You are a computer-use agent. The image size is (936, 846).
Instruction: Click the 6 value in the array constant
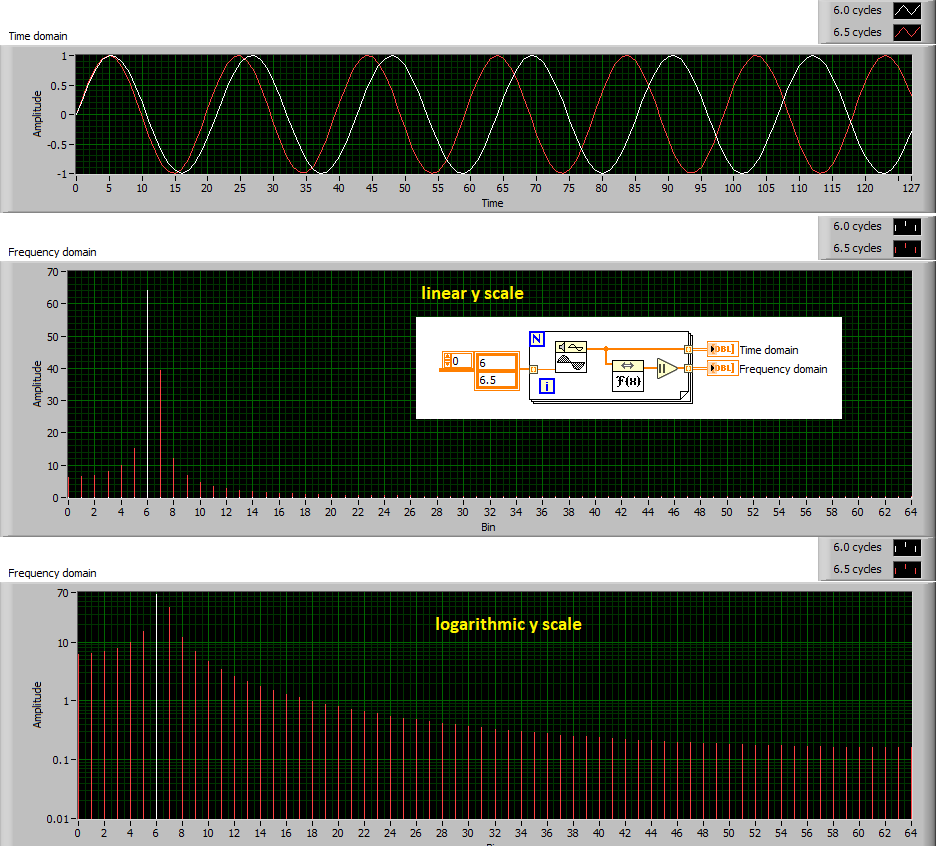[483, 361]
